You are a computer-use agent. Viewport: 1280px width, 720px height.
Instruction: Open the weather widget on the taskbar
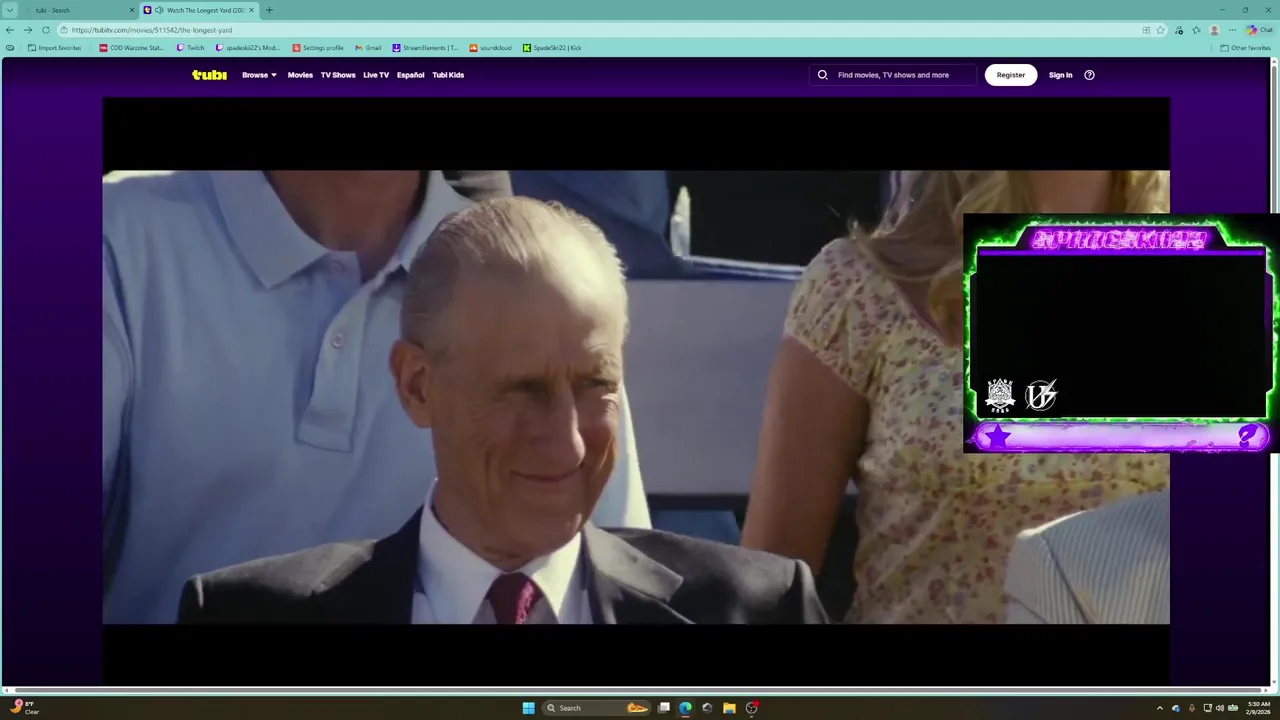pos(25,707)
